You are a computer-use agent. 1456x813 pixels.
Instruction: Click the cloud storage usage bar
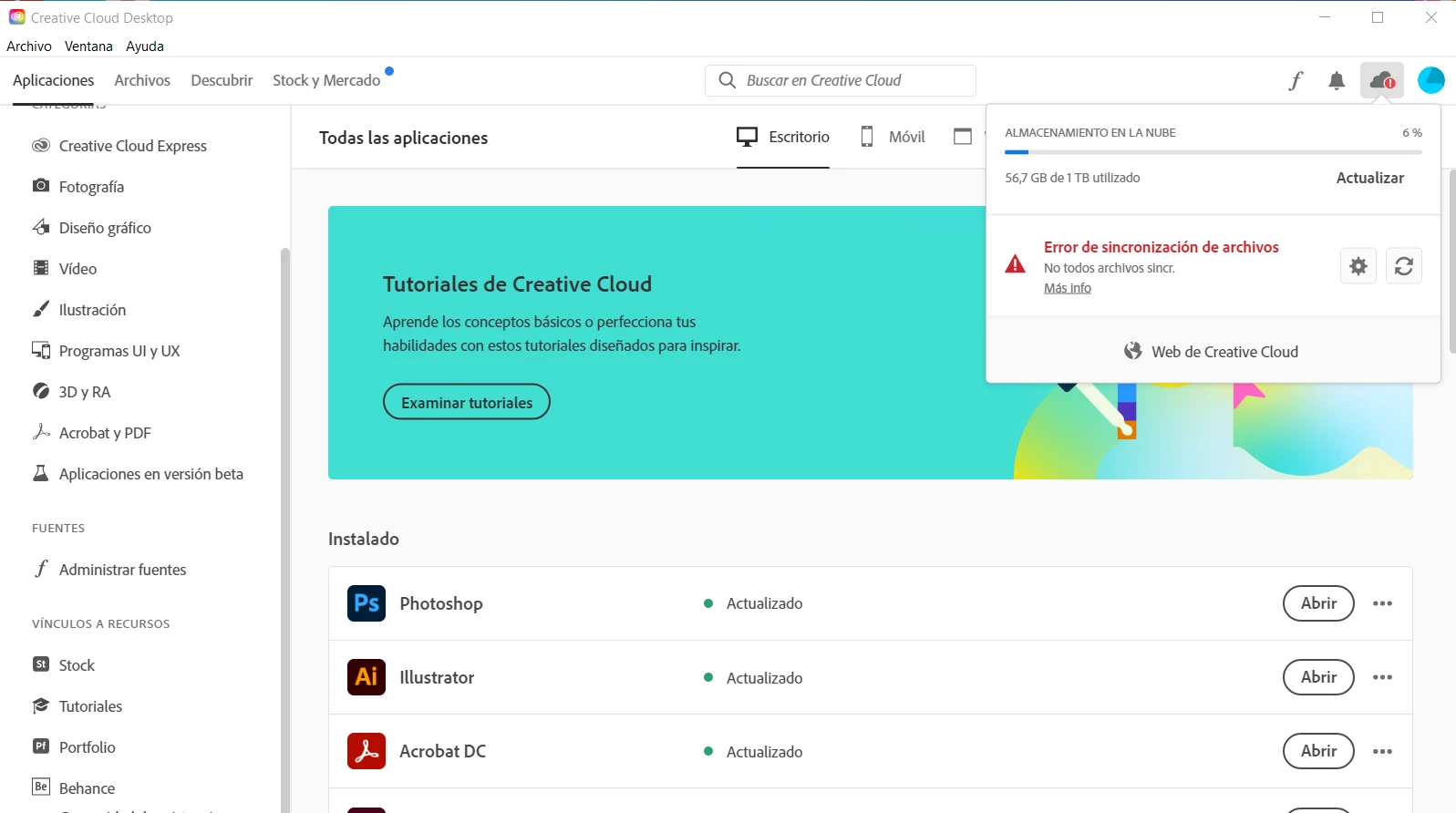coord(1213,152)
